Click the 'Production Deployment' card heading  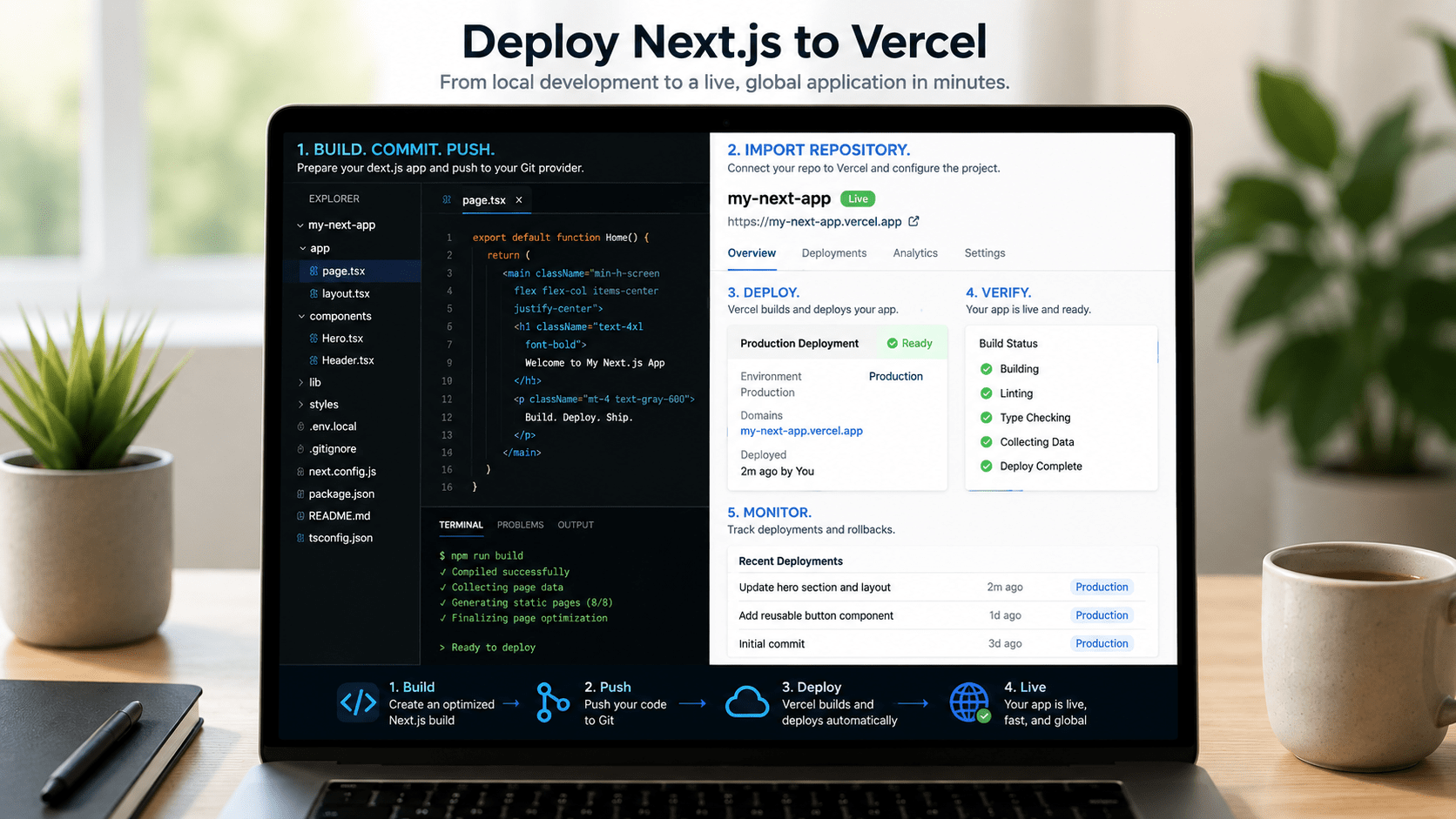pos(799,344)
